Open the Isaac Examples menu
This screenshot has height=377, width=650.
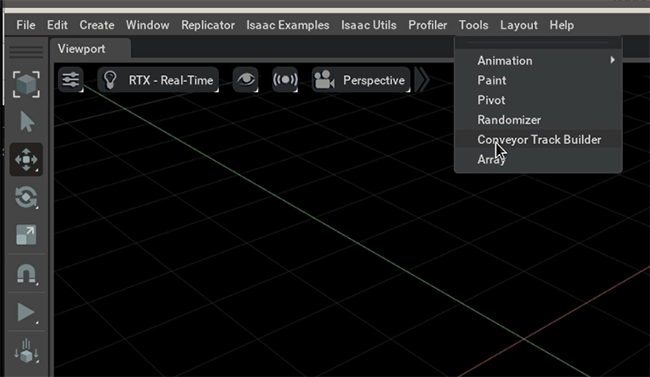pyautogui.click(x=288, y=25)
